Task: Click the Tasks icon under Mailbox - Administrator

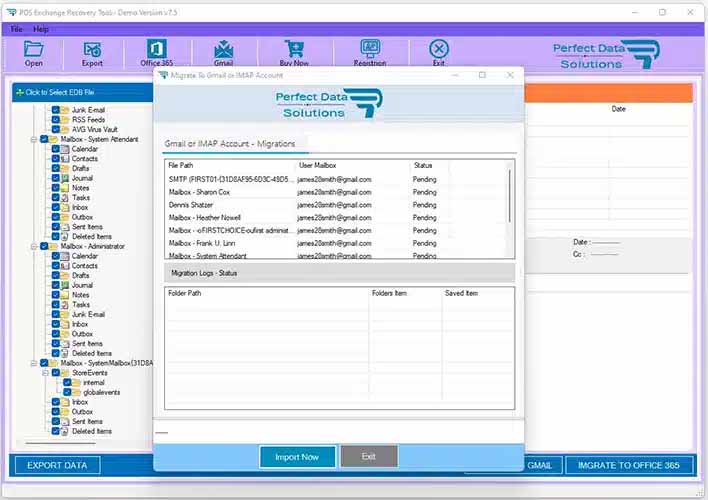Action: [x=65, y=305]
